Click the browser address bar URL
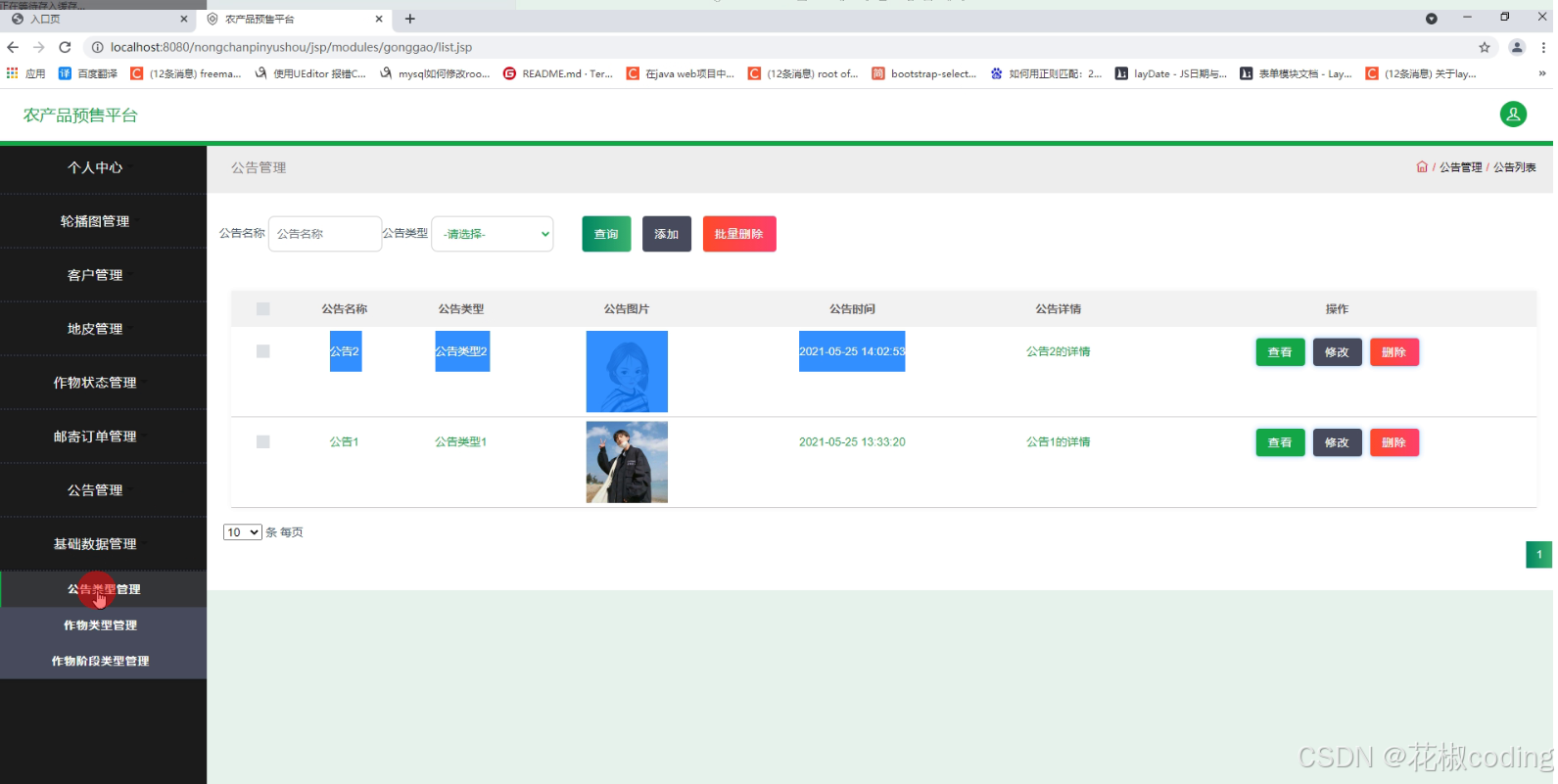Image resolution: width=1558 pixels, height=784 pixels. [291, 47]
